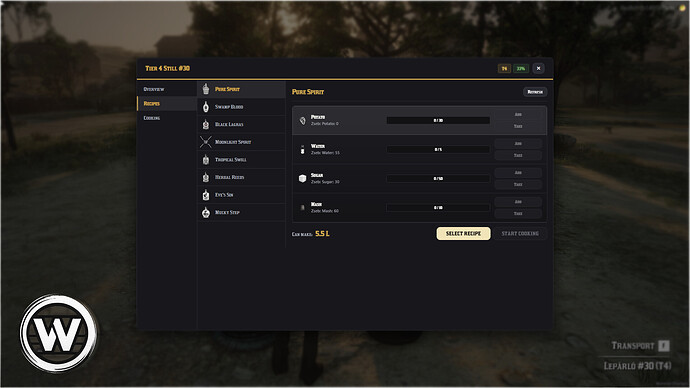Choose Black Lagras from recipe list
Viewport: 690px width, 388px height.
click(241, 124)
